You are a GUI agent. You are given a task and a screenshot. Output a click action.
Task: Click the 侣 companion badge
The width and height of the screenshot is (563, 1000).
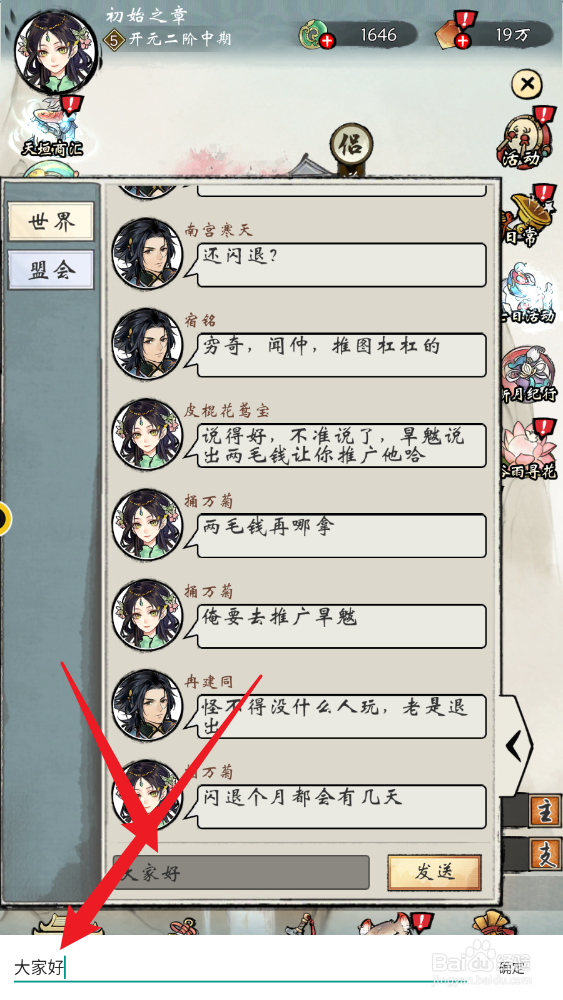[351, 145]
